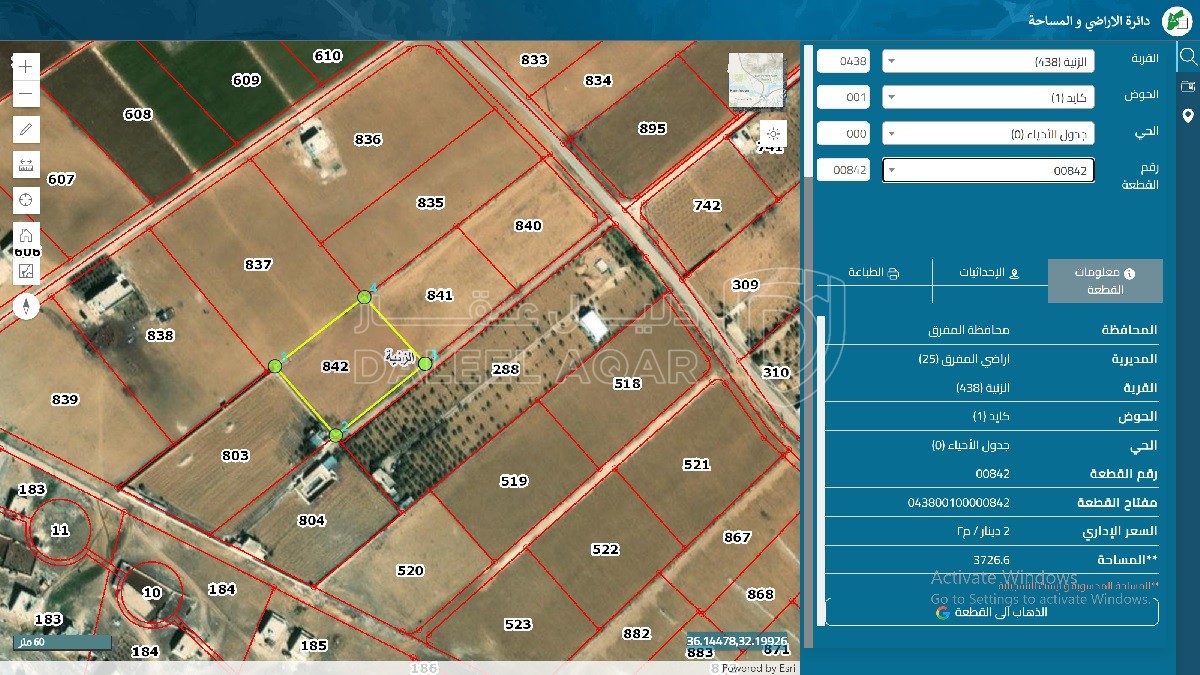Toggle the basemap thumbnail switcher
This screenshot has width=1200, height=675.
(756, 80)
